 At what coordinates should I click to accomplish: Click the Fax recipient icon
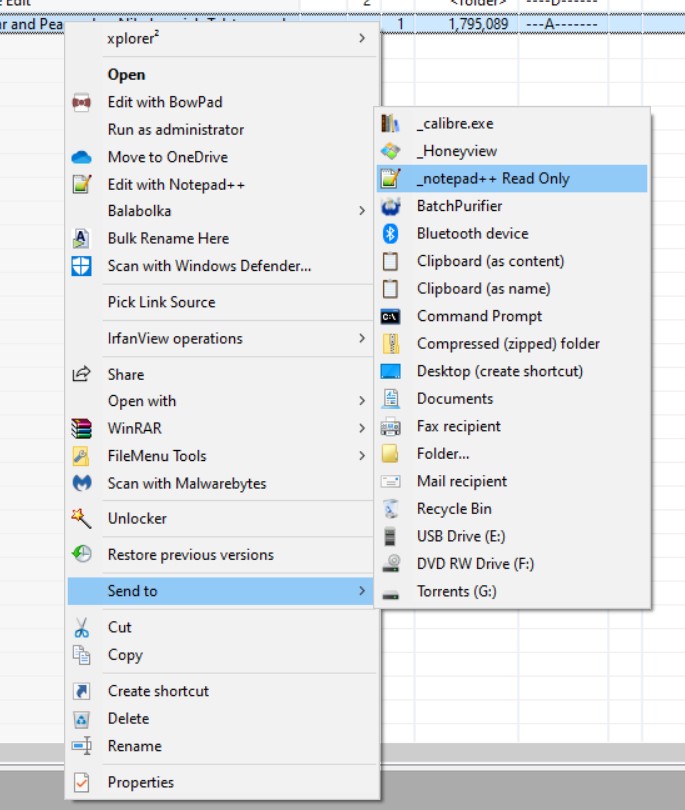(390, 426)
